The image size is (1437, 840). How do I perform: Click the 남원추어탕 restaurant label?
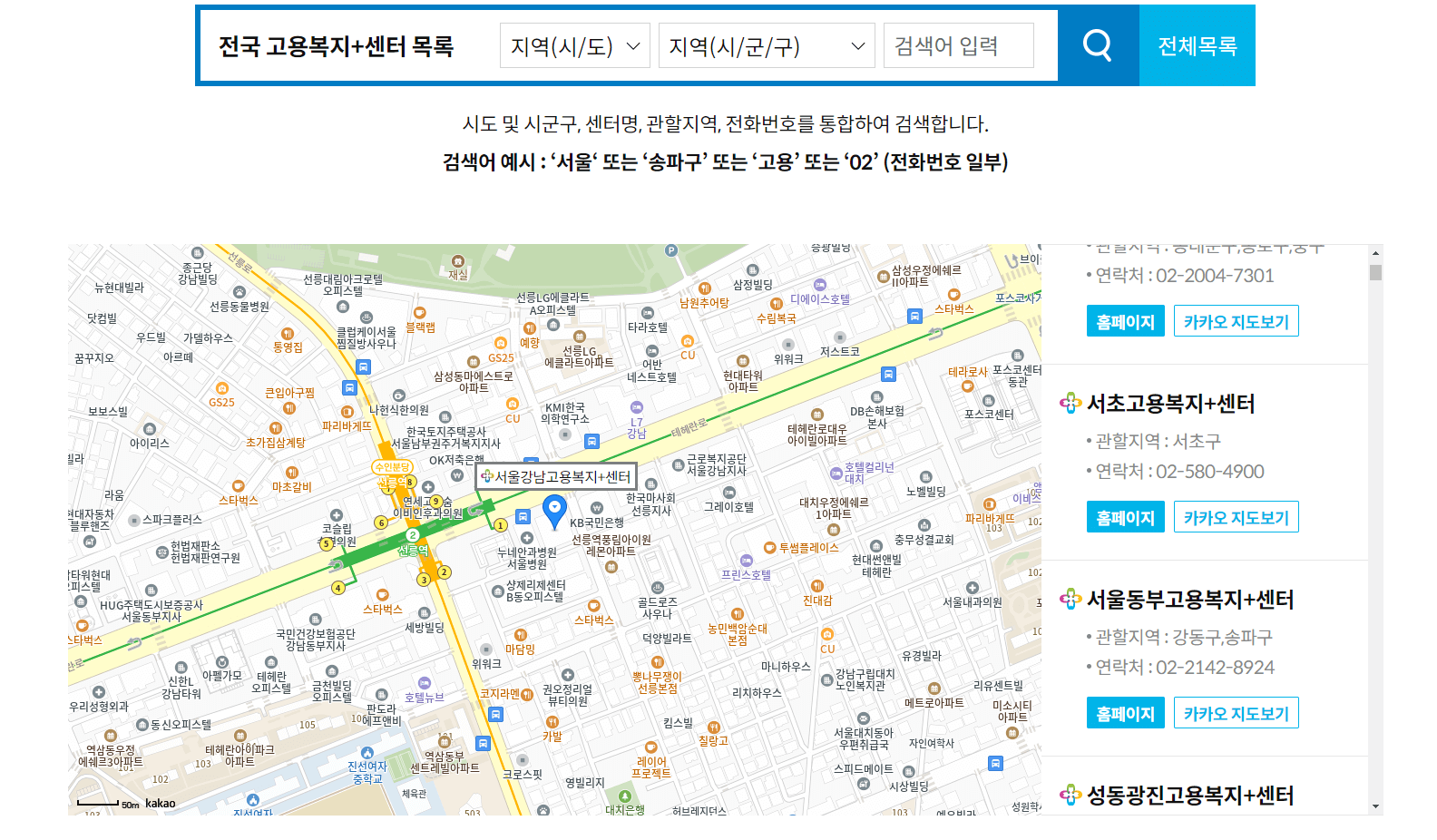click(705, 303)
